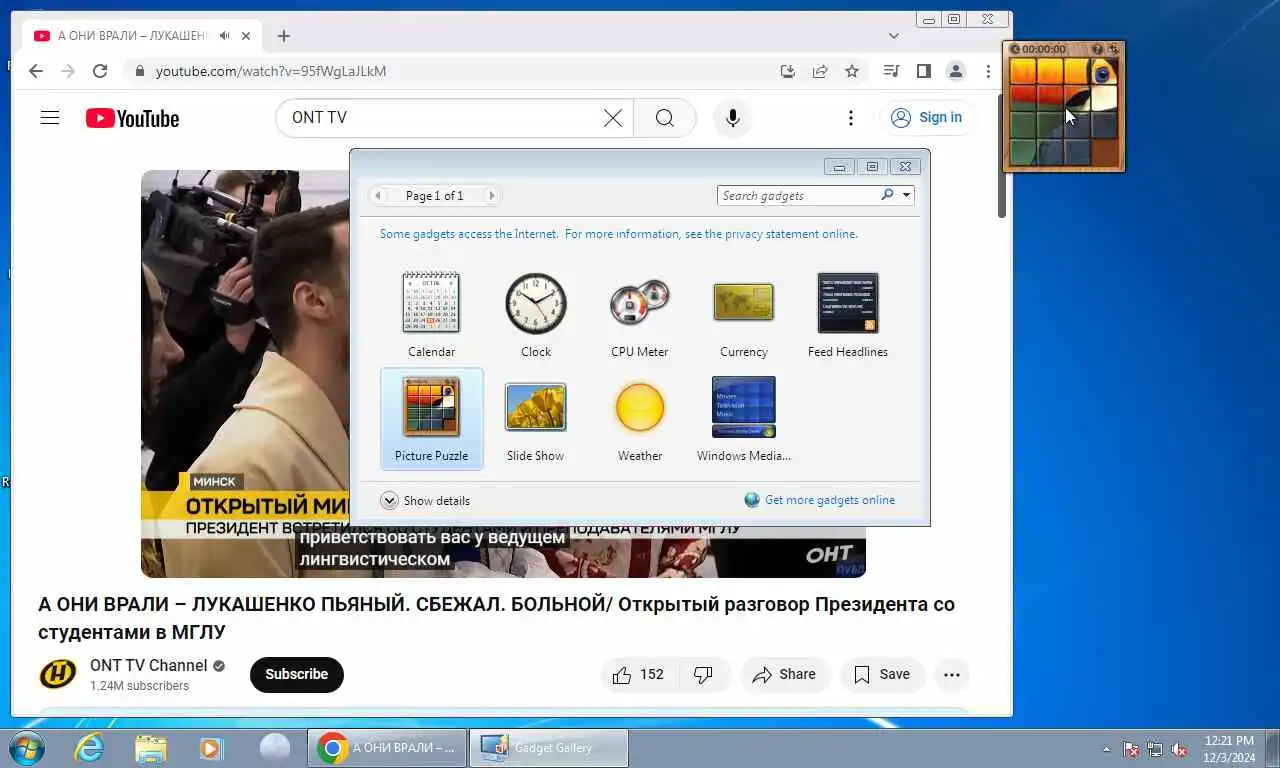Screen dimensions: 1280x768
Task: Expand Show details in Gadget Gallery
Action: pos(425,500)
